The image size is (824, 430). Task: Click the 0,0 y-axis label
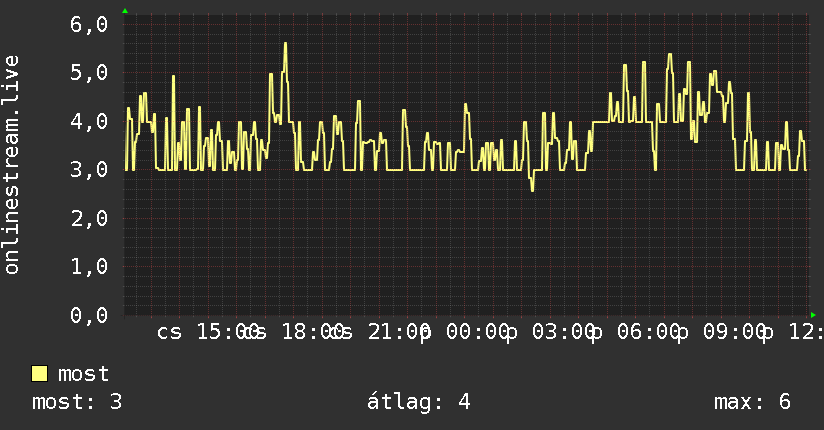[89, 315]
